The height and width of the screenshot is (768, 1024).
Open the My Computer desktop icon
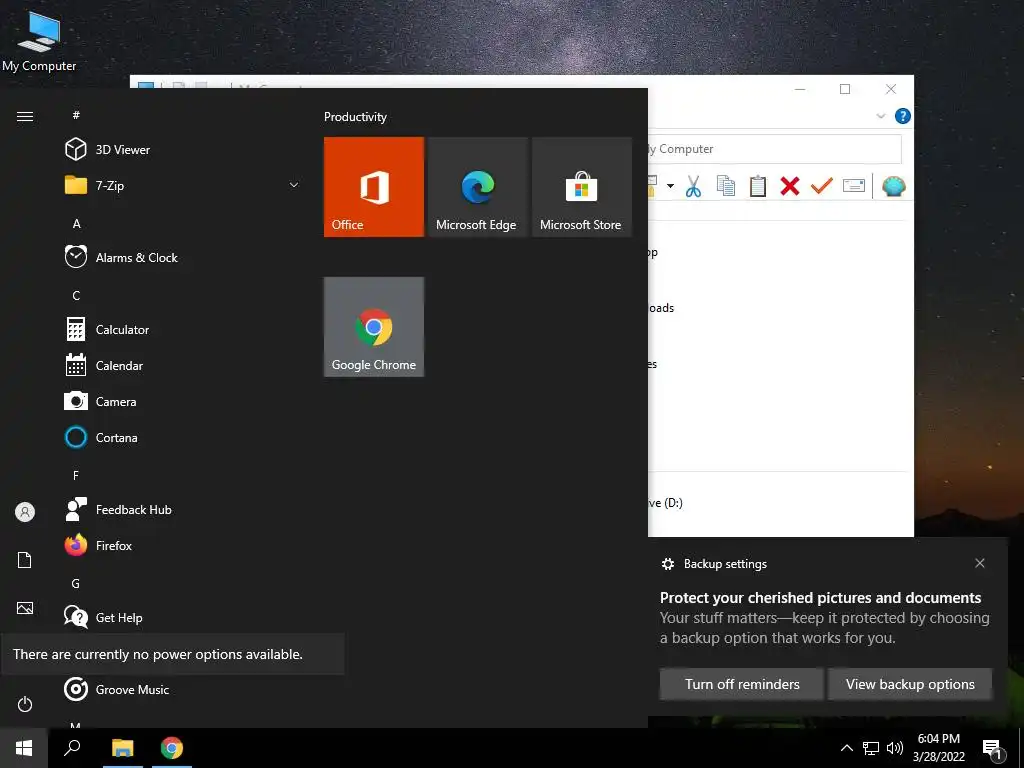(39, 40)
